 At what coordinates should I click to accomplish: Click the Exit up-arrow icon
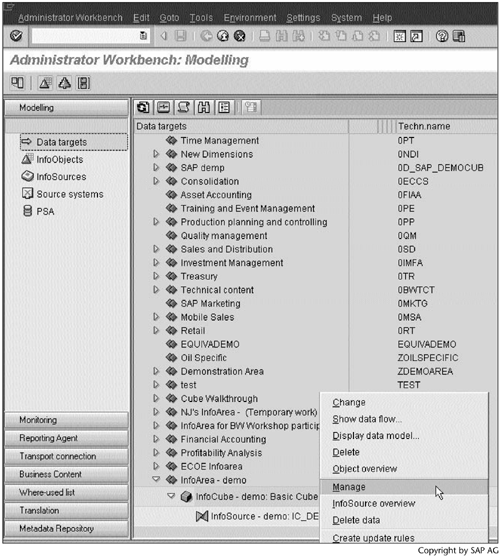pyautogui.click(x=223, y=36)
